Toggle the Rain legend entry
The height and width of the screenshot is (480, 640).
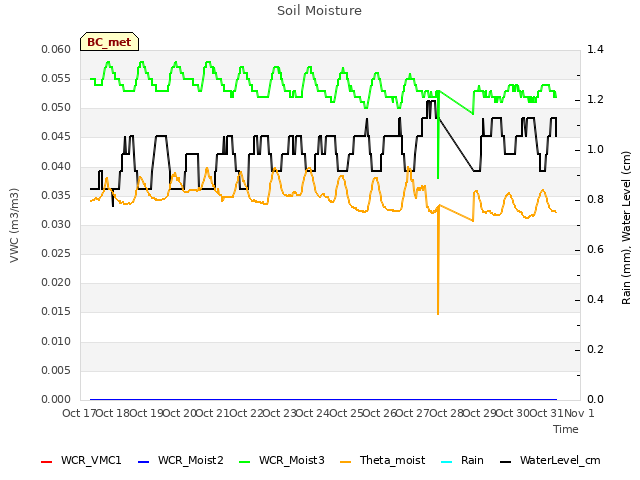(x=462, y=461)
